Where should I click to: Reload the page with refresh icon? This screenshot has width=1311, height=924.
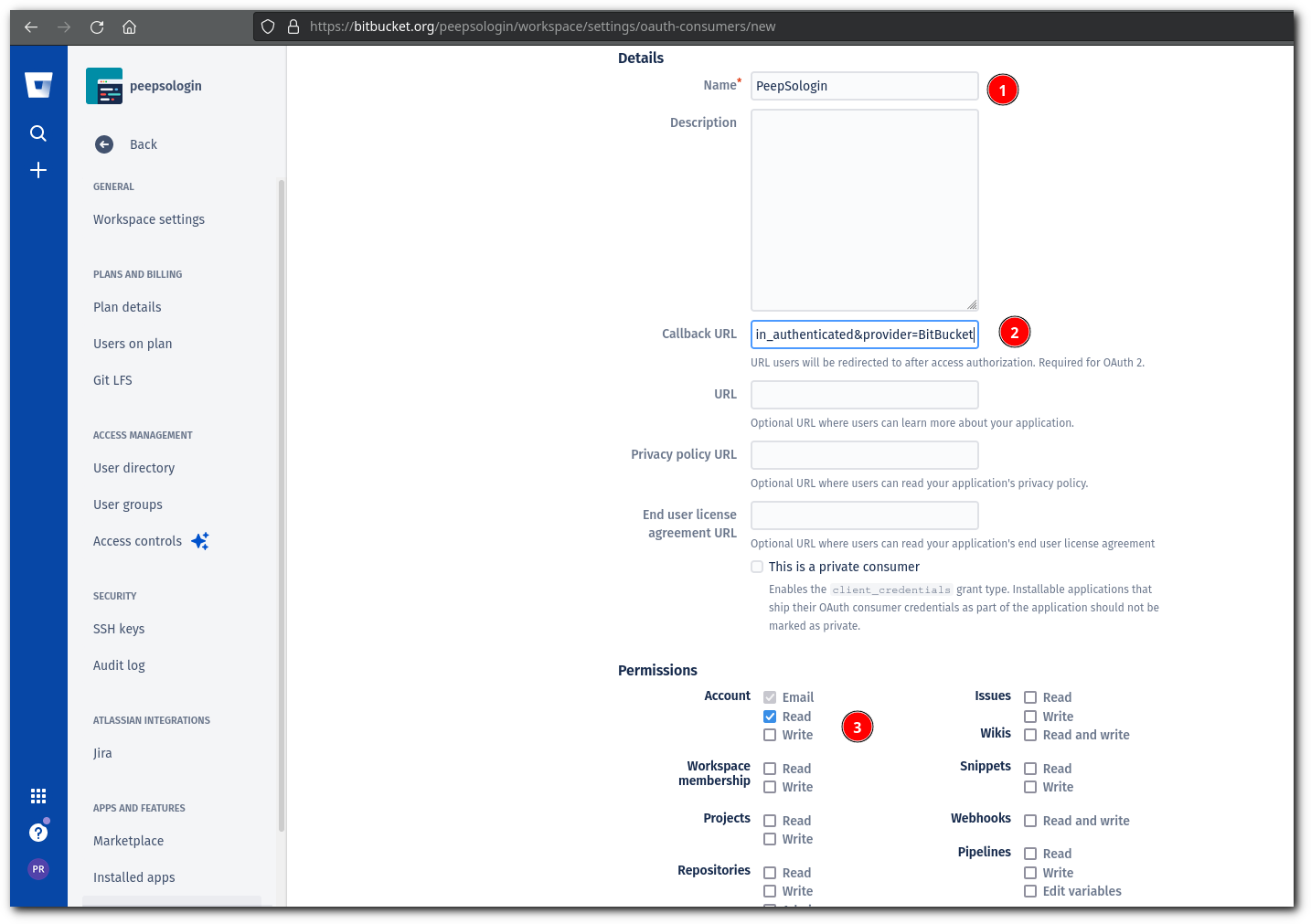(x=97, y=27)
